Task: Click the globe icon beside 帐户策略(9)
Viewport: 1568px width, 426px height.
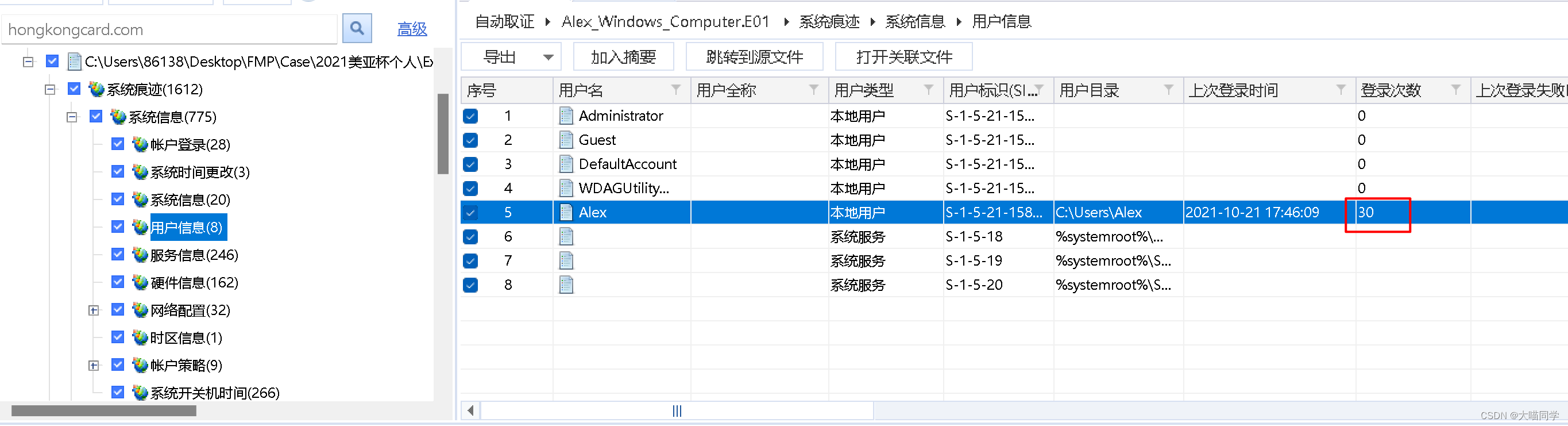Action: pos(140,365)
